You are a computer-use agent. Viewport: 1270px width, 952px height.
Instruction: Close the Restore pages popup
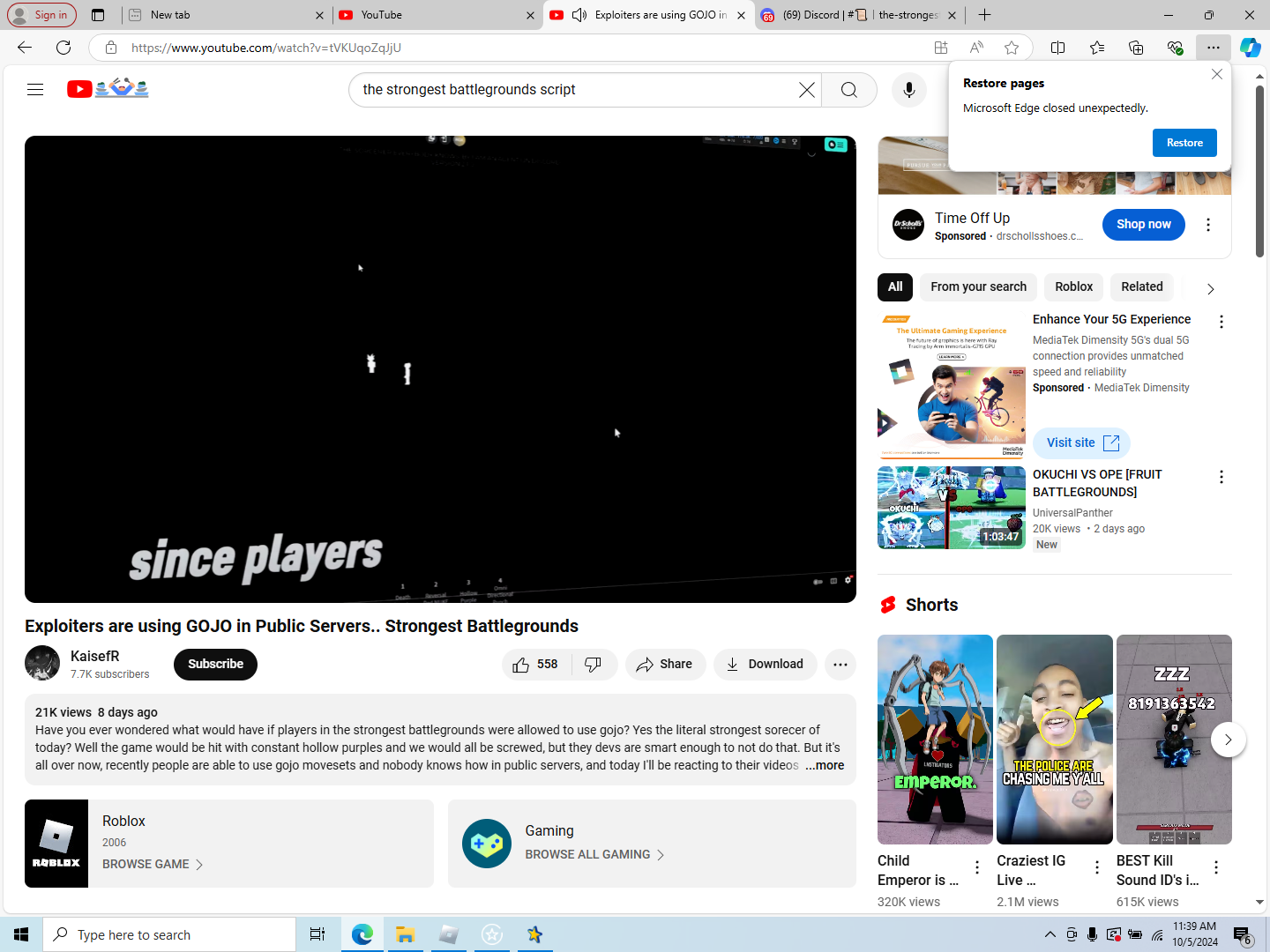[1217, 74]
